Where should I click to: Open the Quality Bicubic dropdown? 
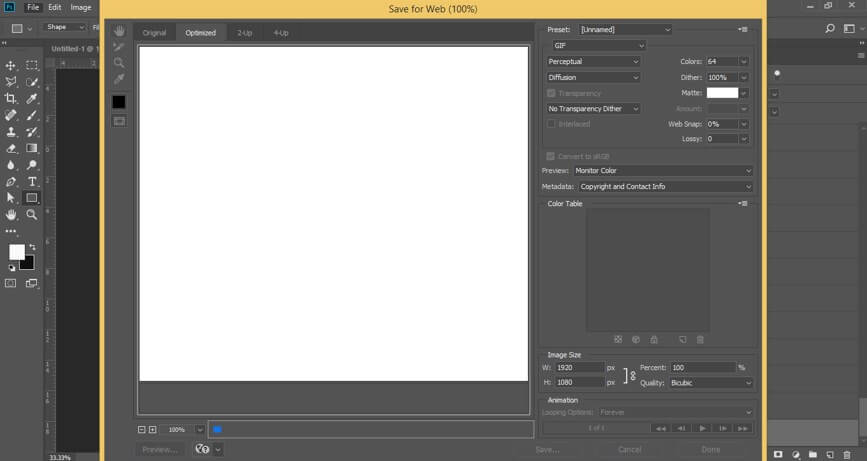pos(711,383)
